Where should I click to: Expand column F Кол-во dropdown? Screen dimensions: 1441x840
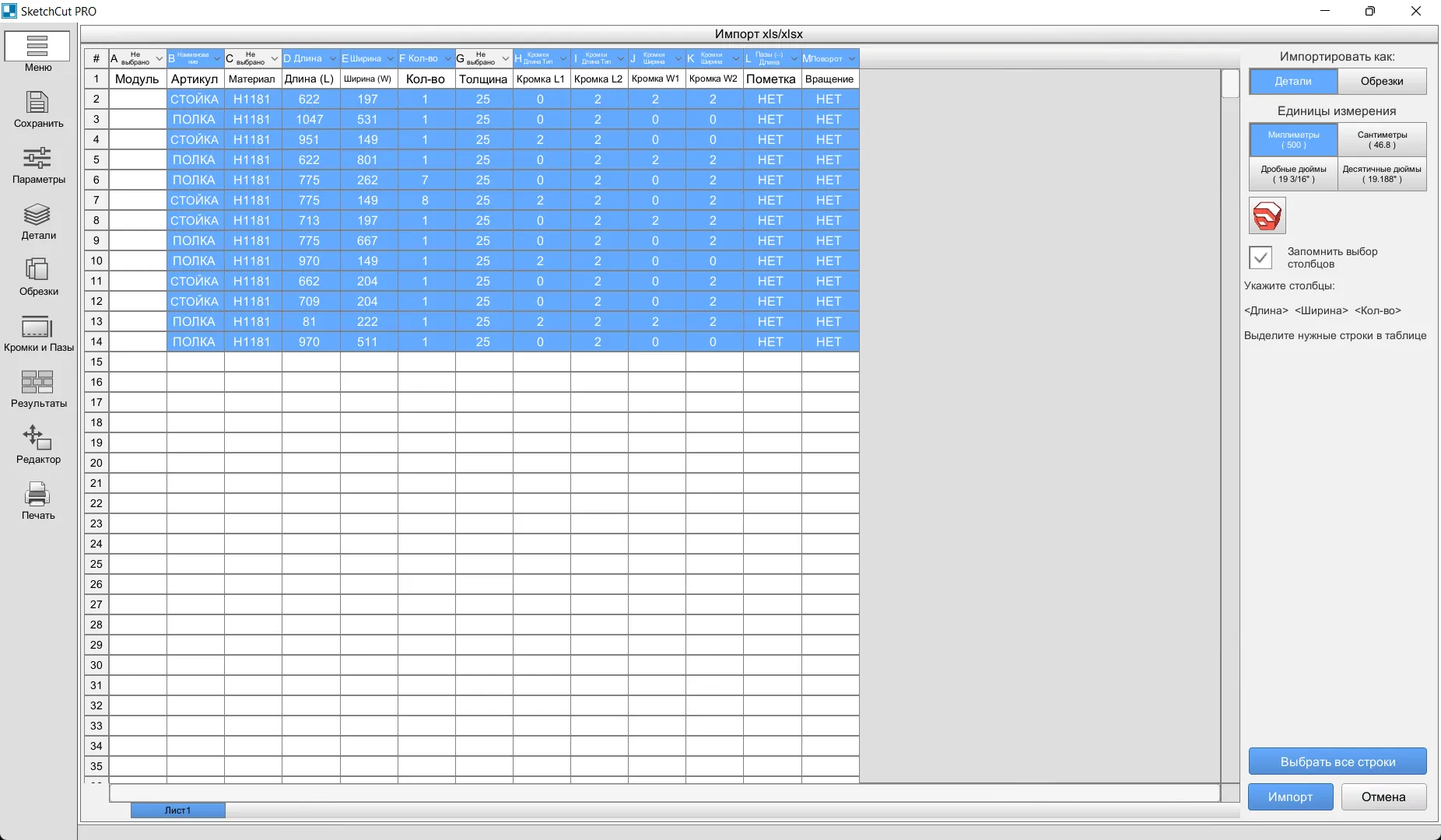tap(448, 59)
